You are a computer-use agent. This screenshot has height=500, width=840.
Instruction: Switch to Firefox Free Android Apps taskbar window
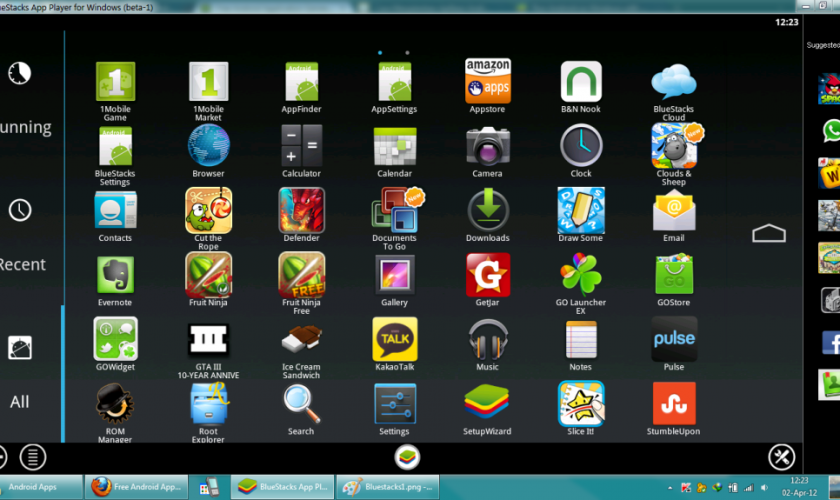pos(136,487)
